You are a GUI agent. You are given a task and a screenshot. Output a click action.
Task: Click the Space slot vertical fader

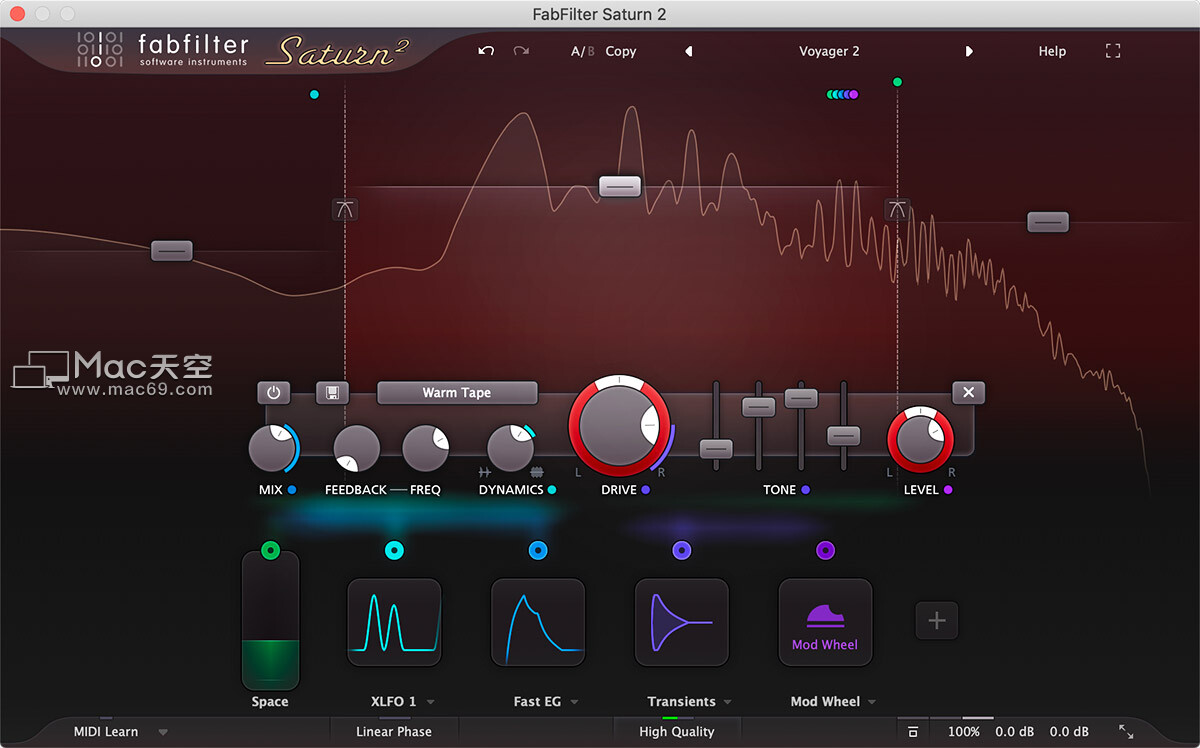tap(270, 620)
